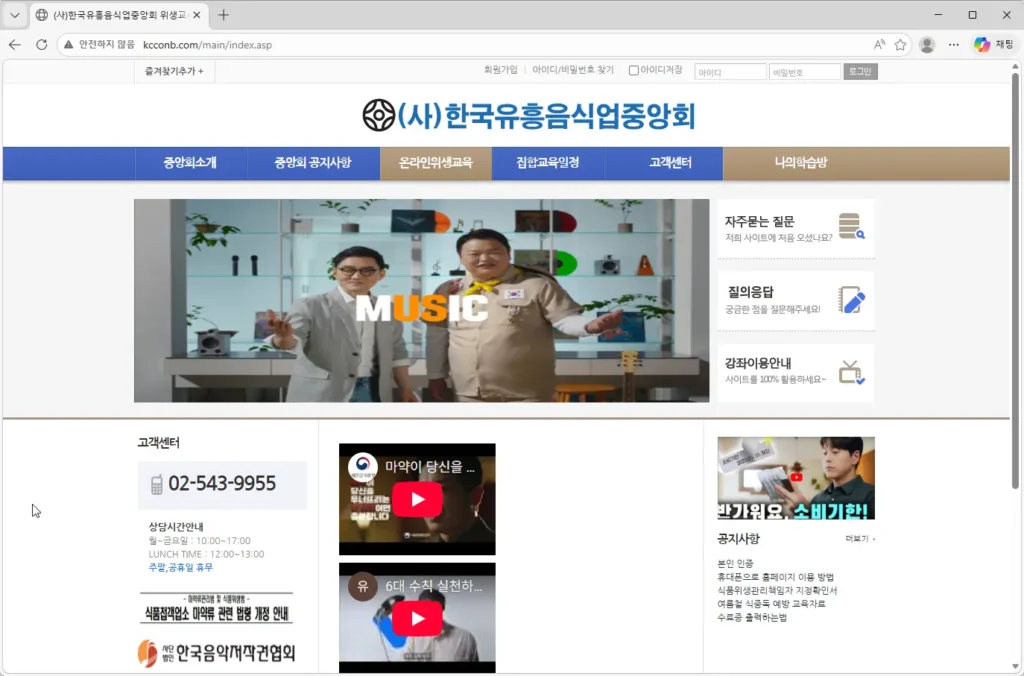Open the browser profile avatar icon
Viewport: 1024px width, 676px height.
pyautogui.click(x=927, y=45)
